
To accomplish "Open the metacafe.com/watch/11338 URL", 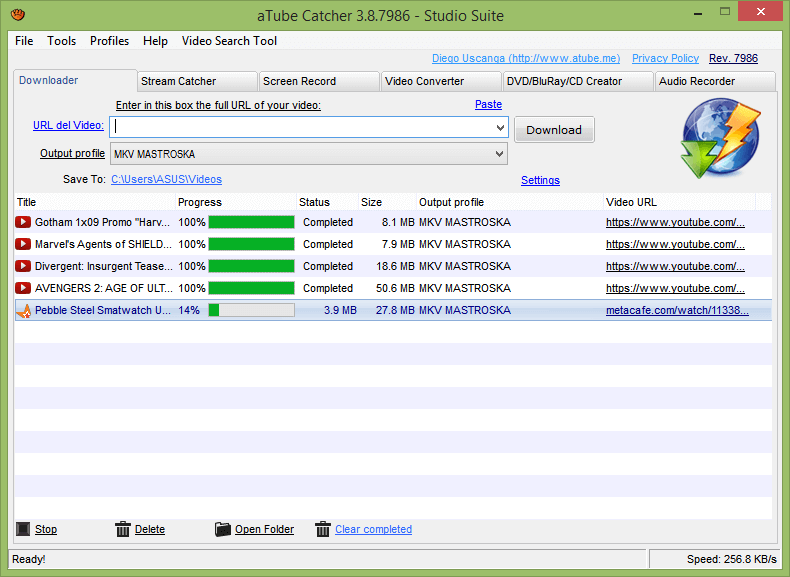I will coord(677,310).
